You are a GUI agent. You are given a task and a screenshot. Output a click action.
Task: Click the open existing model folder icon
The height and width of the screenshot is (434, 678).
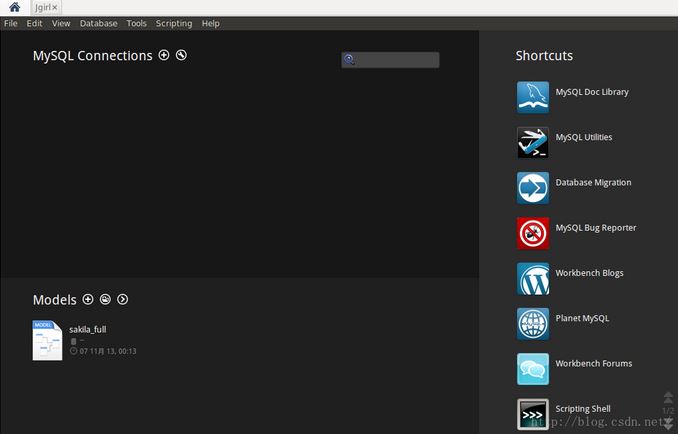click(x=105, y=299)
